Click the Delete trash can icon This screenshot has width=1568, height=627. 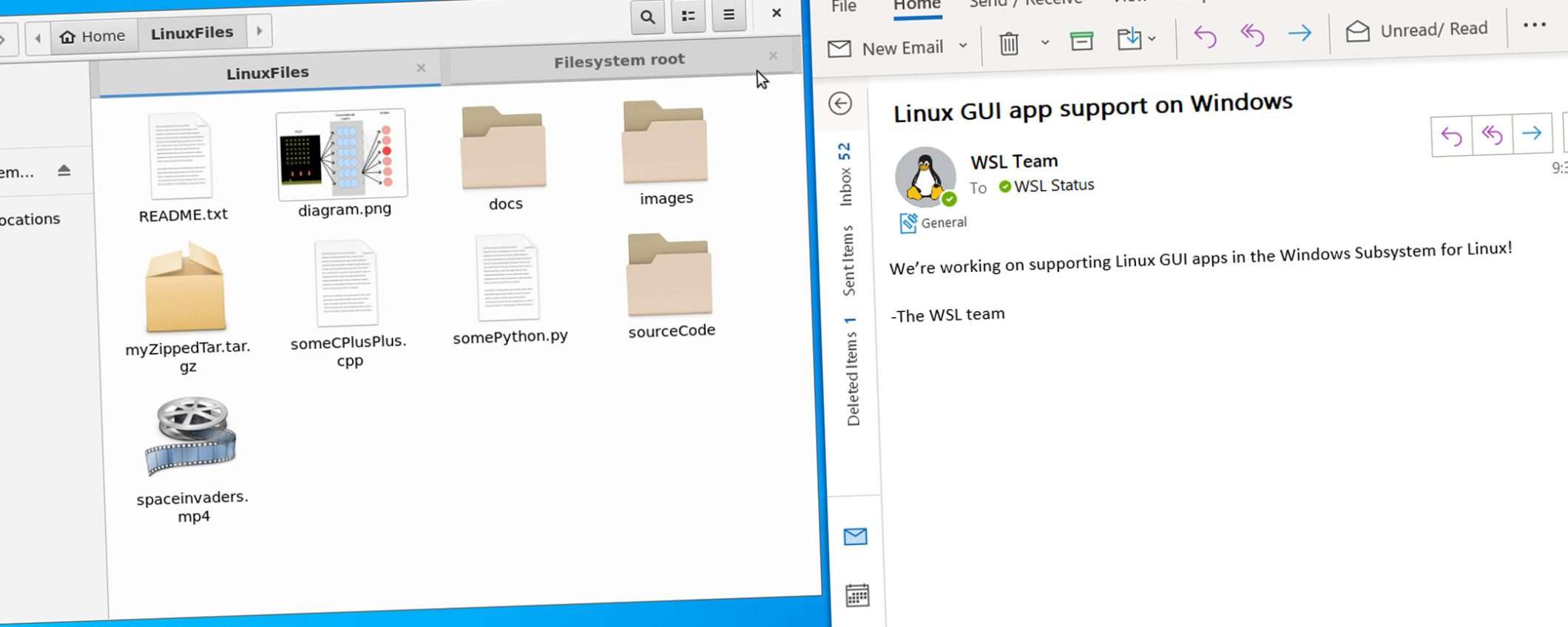click(1008, 44)
